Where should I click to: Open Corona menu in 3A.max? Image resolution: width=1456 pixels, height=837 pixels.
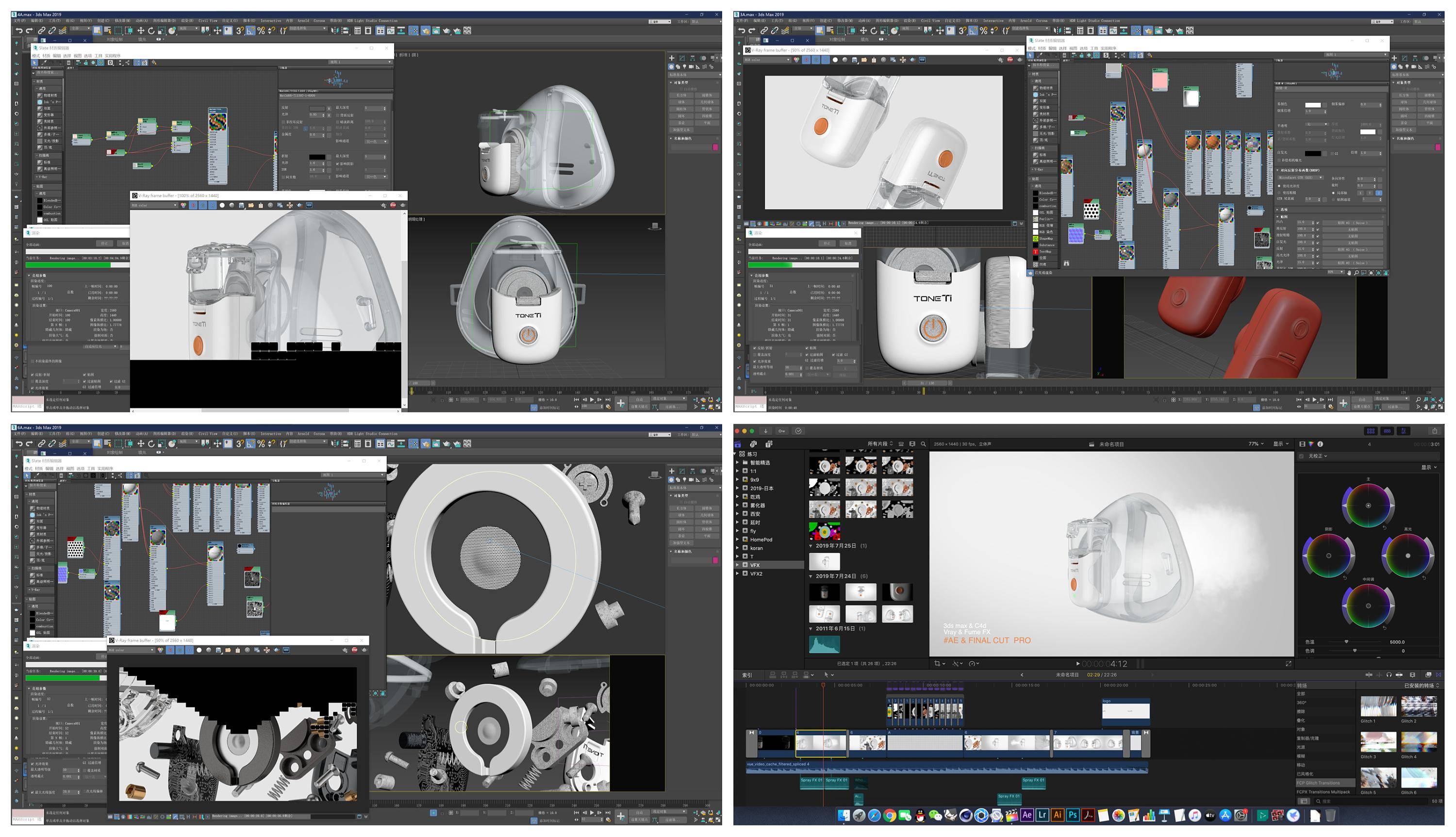1042,21
